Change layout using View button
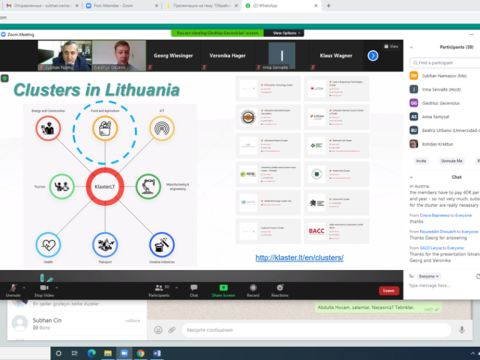 click(391, 46)
